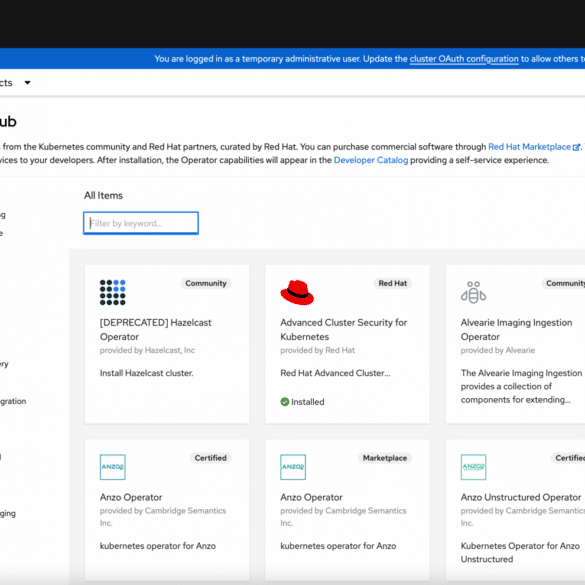
Task: Click the Hazelcast dotted grid logo
Action: [x=113, y=292]
